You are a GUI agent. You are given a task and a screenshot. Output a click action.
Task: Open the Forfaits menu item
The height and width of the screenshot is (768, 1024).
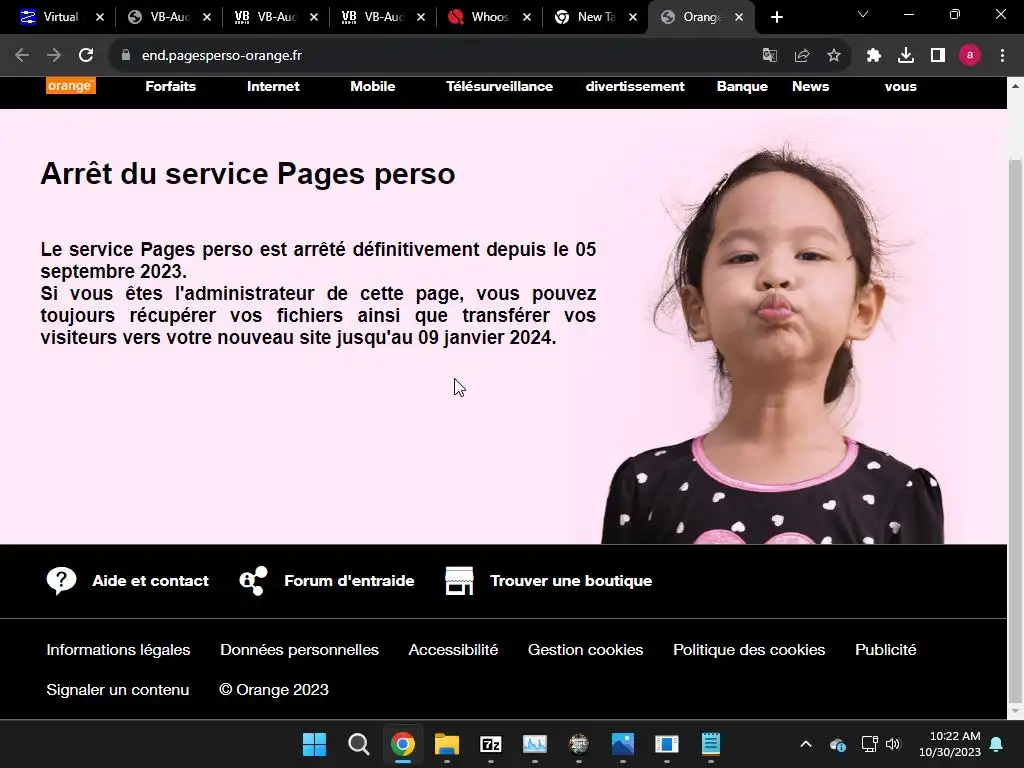point(170,86)
